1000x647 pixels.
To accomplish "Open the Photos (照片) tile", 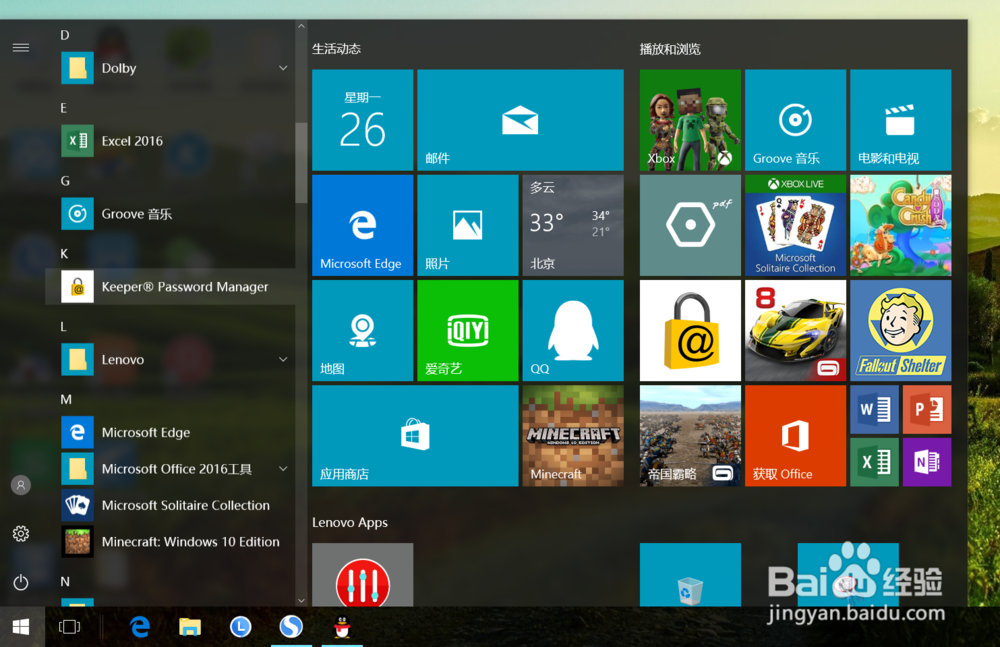I will [467, 225].
